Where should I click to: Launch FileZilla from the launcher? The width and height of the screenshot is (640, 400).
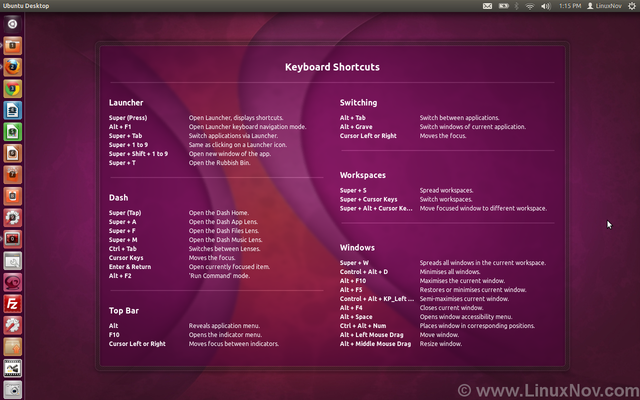point(12,304)
